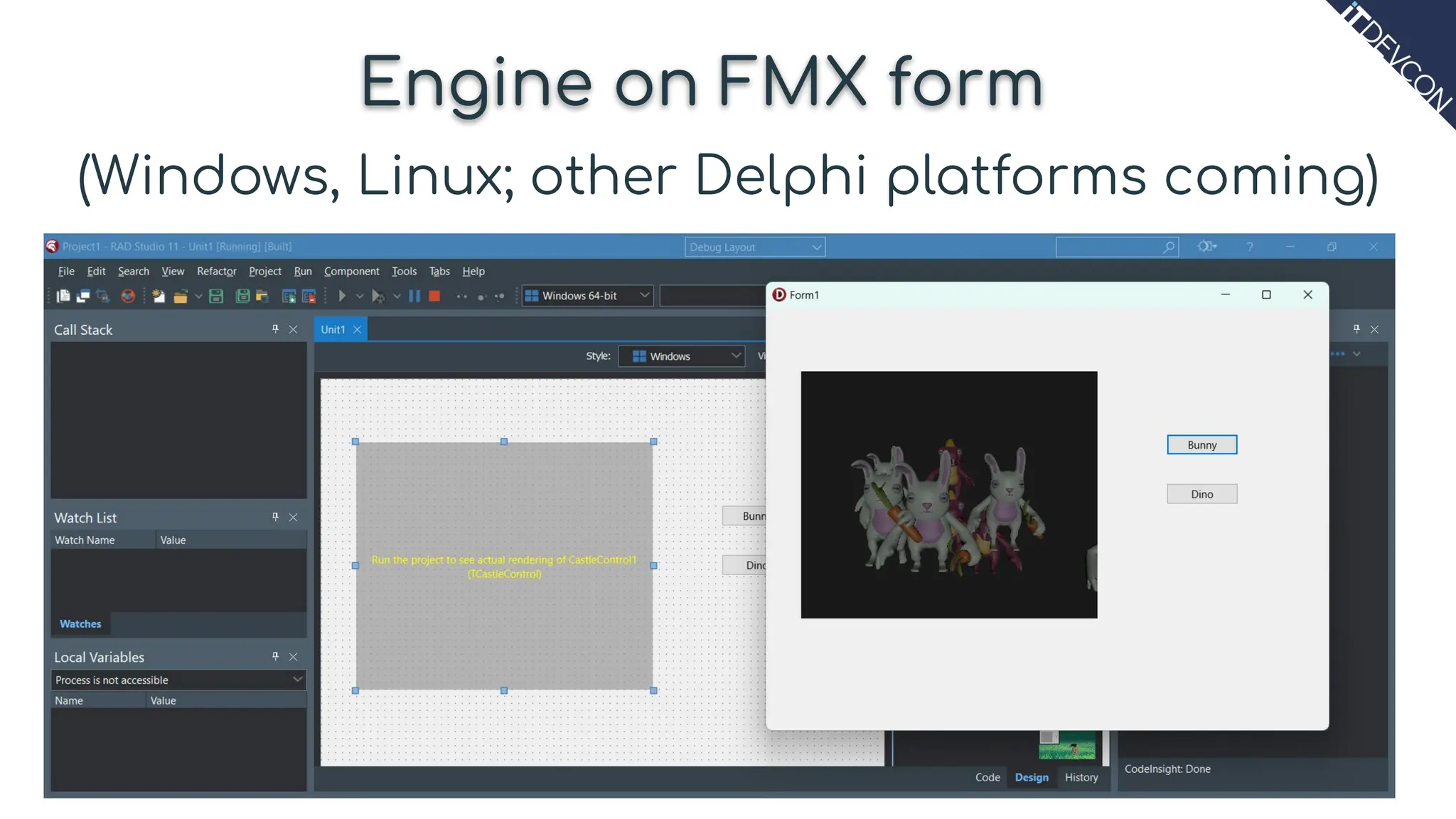Click the View Form windows icon in toolbar
The height and width of the screenshot is (819, 1456).
click(x=83, y=296)
